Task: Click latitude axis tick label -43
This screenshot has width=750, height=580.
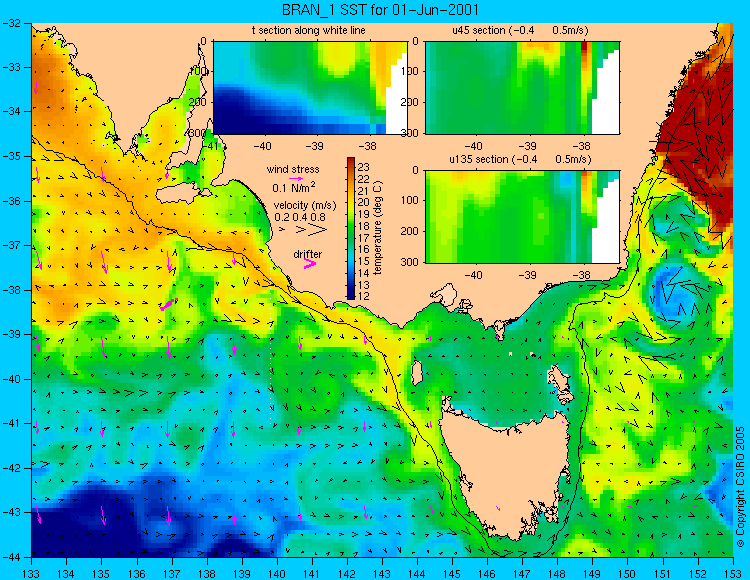Action: 11,513
